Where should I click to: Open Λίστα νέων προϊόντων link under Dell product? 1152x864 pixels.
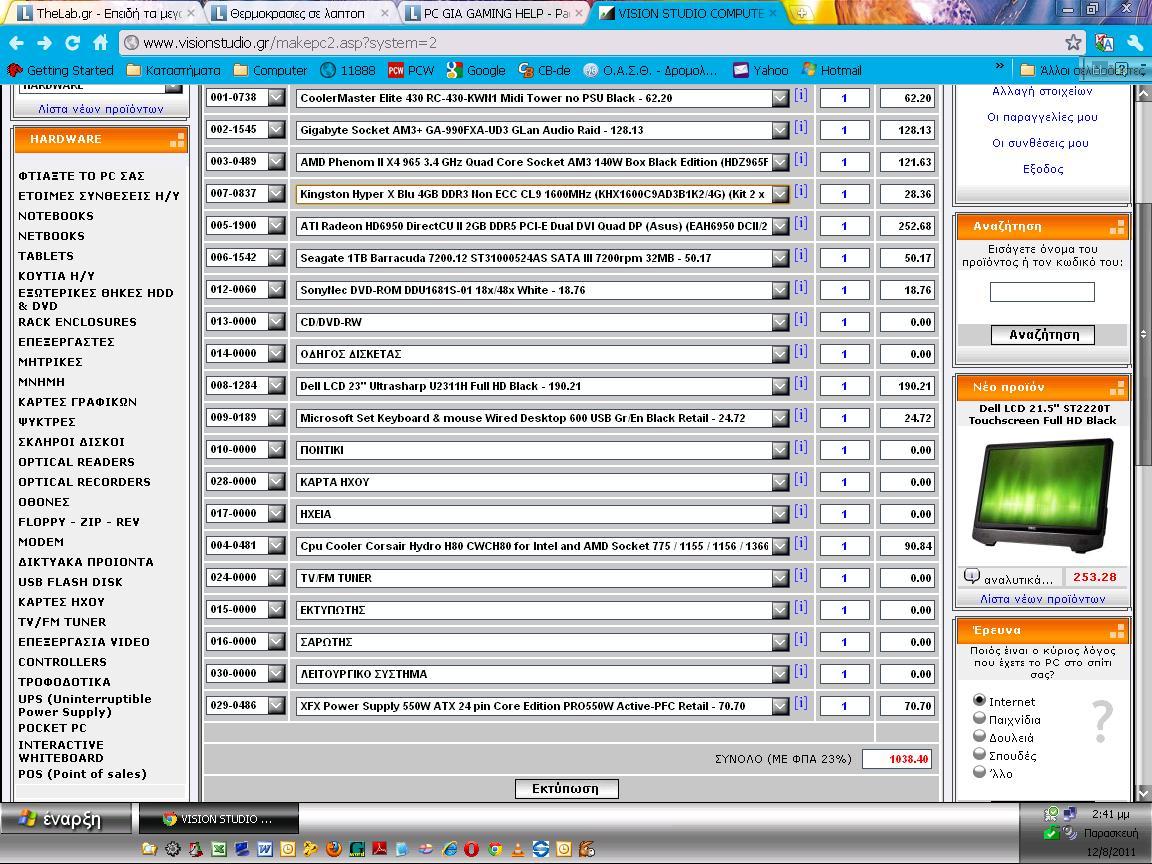click(1043, 599)
